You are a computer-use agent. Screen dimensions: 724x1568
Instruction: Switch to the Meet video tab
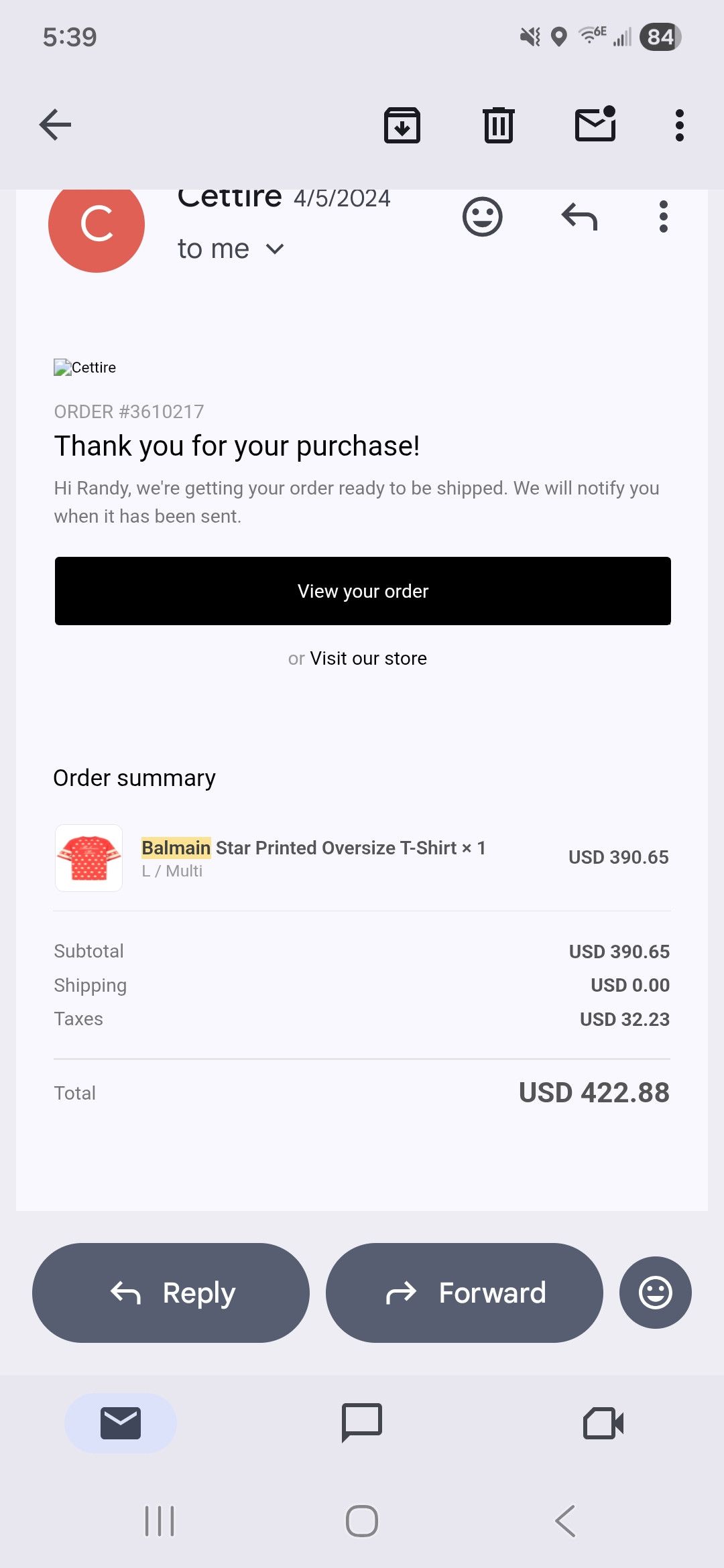603,1423
